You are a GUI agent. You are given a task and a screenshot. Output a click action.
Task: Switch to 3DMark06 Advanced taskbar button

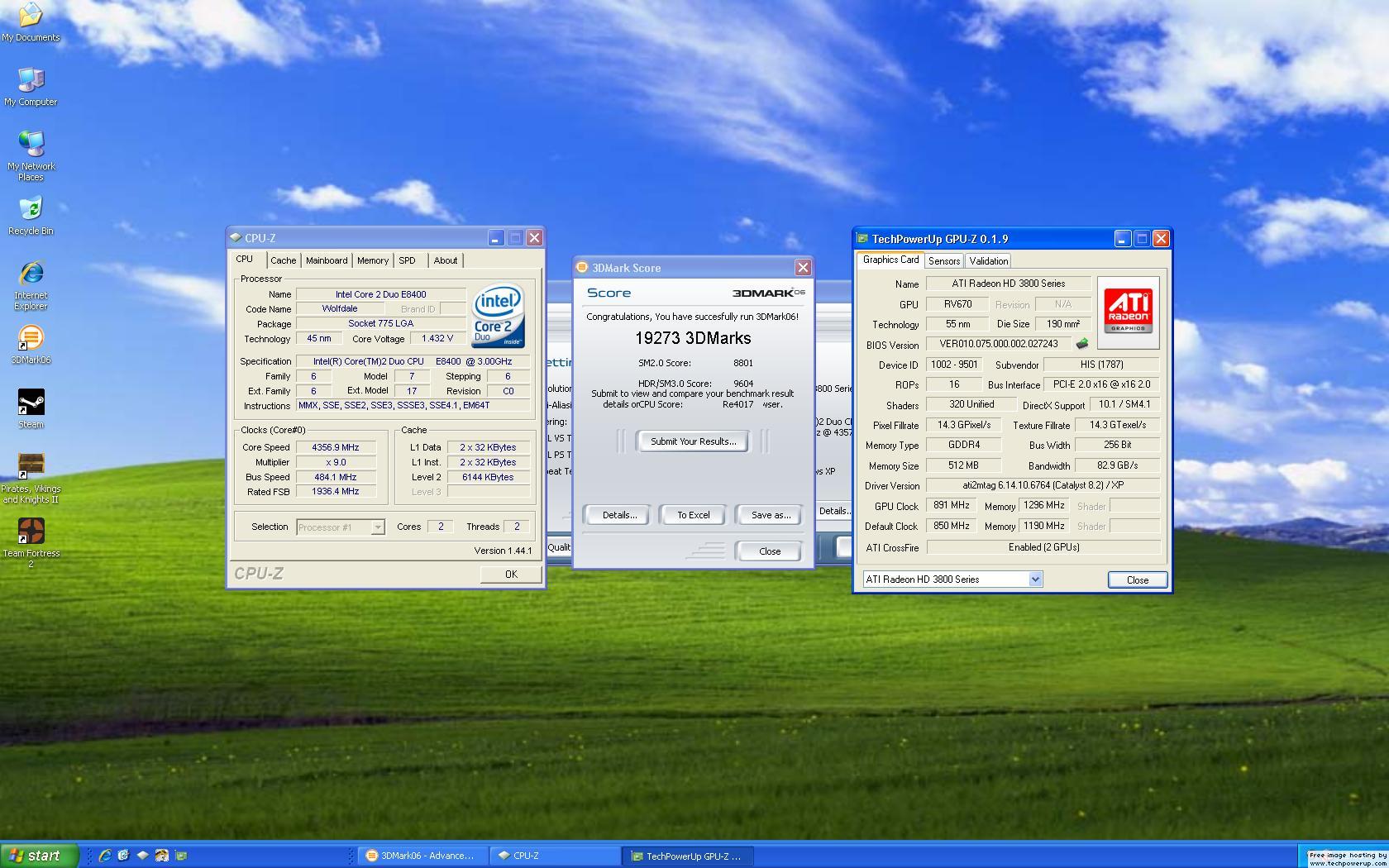point(422,856)
